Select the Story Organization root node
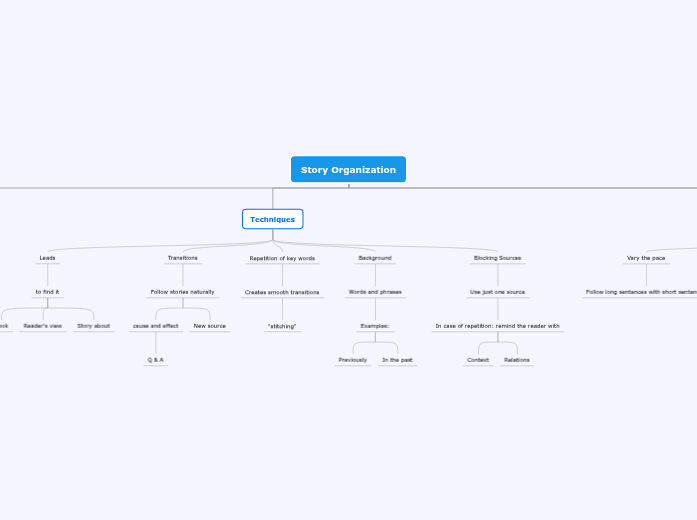The height and width of the screenshot is (520, 697). 348,170
